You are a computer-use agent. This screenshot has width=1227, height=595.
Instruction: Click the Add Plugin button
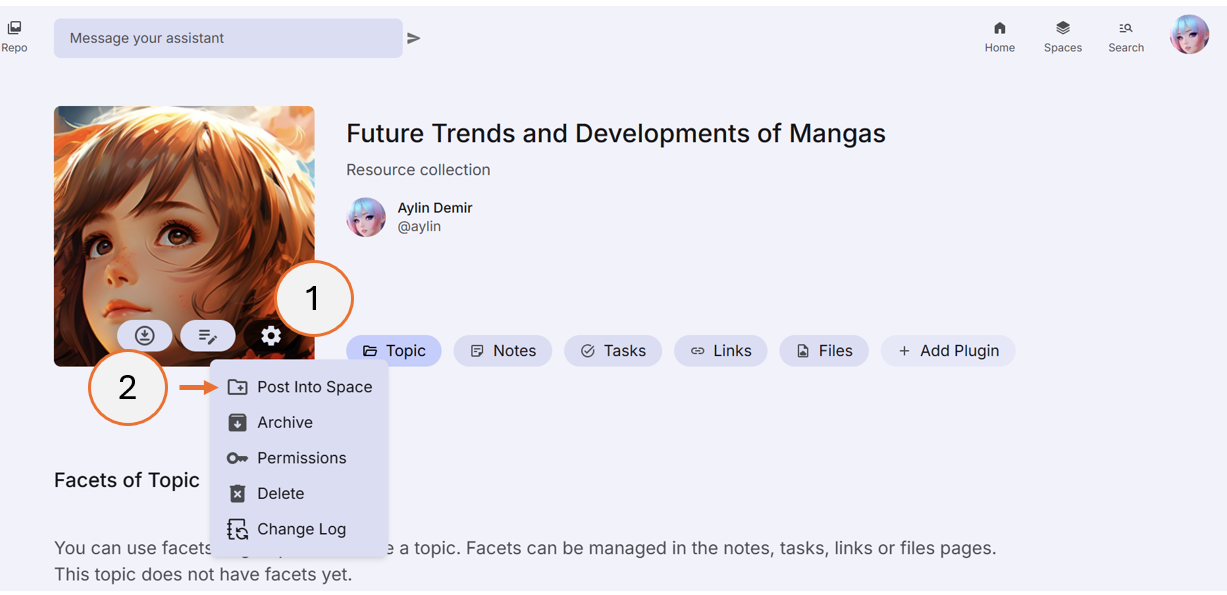[x=947, y=350]
